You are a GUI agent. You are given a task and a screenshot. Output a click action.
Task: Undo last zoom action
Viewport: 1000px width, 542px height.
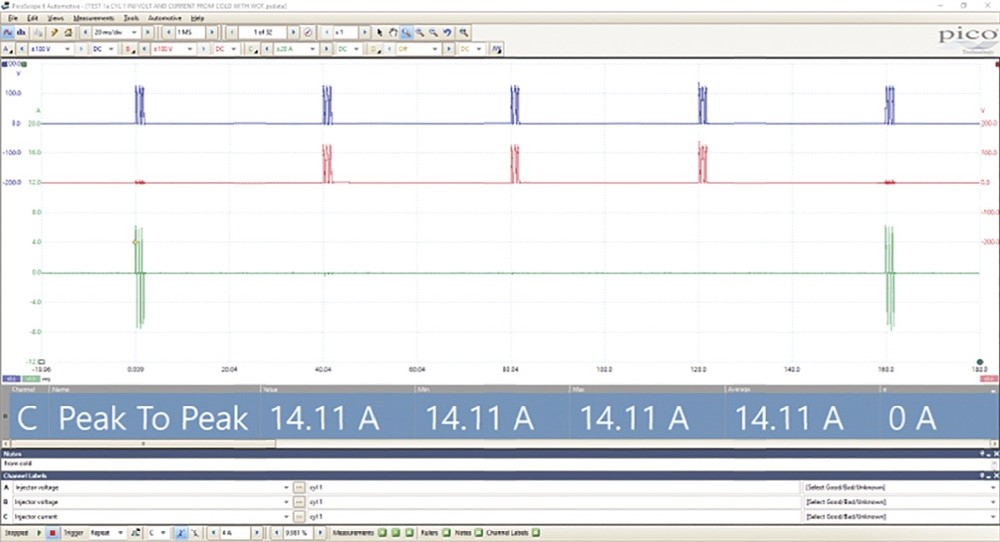pos(447,32)
